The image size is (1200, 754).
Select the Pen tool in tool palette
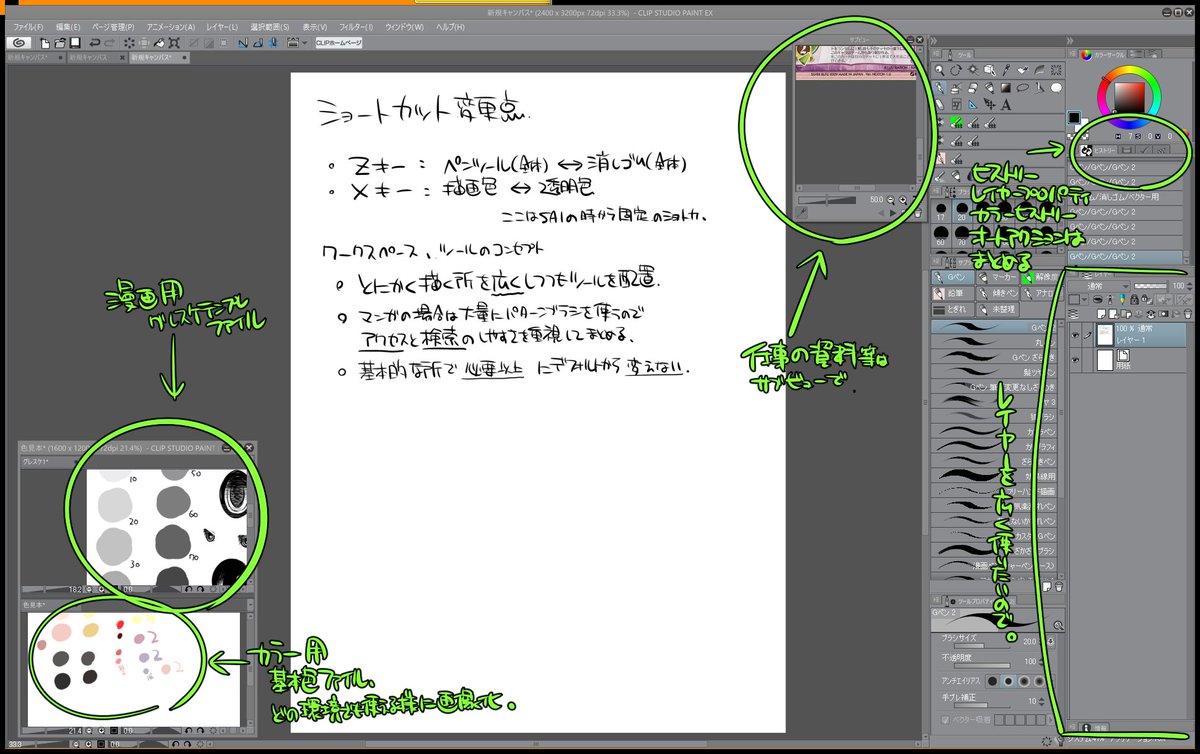(940, 88)
